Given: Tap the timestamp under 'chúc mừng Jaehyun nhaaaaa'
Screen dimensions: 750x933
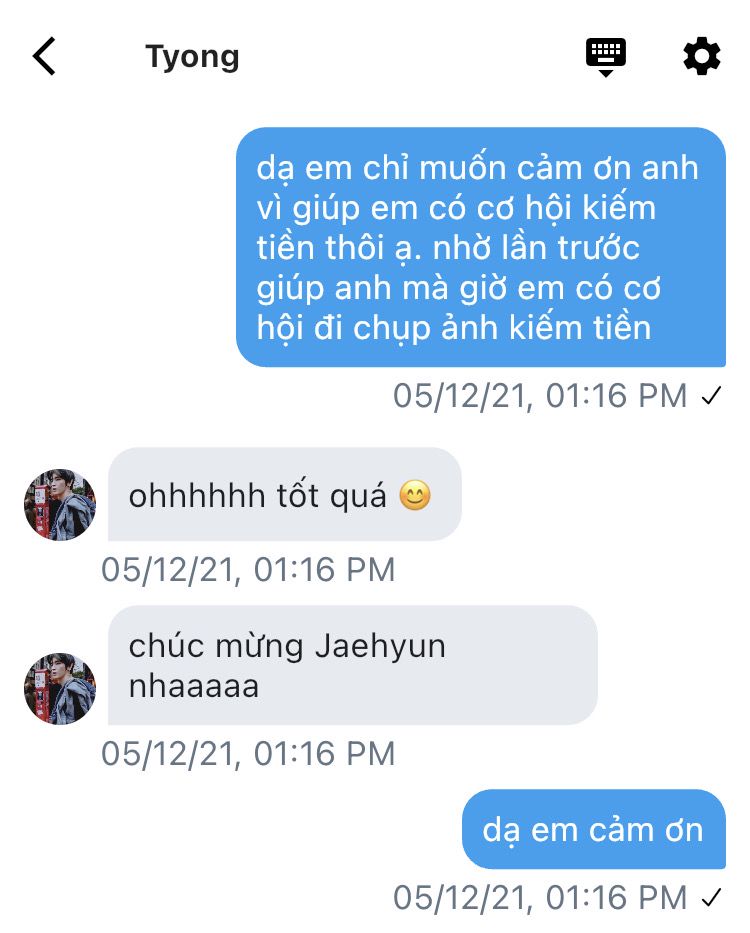Looking at the screenshot, I should tap(248, 753).
